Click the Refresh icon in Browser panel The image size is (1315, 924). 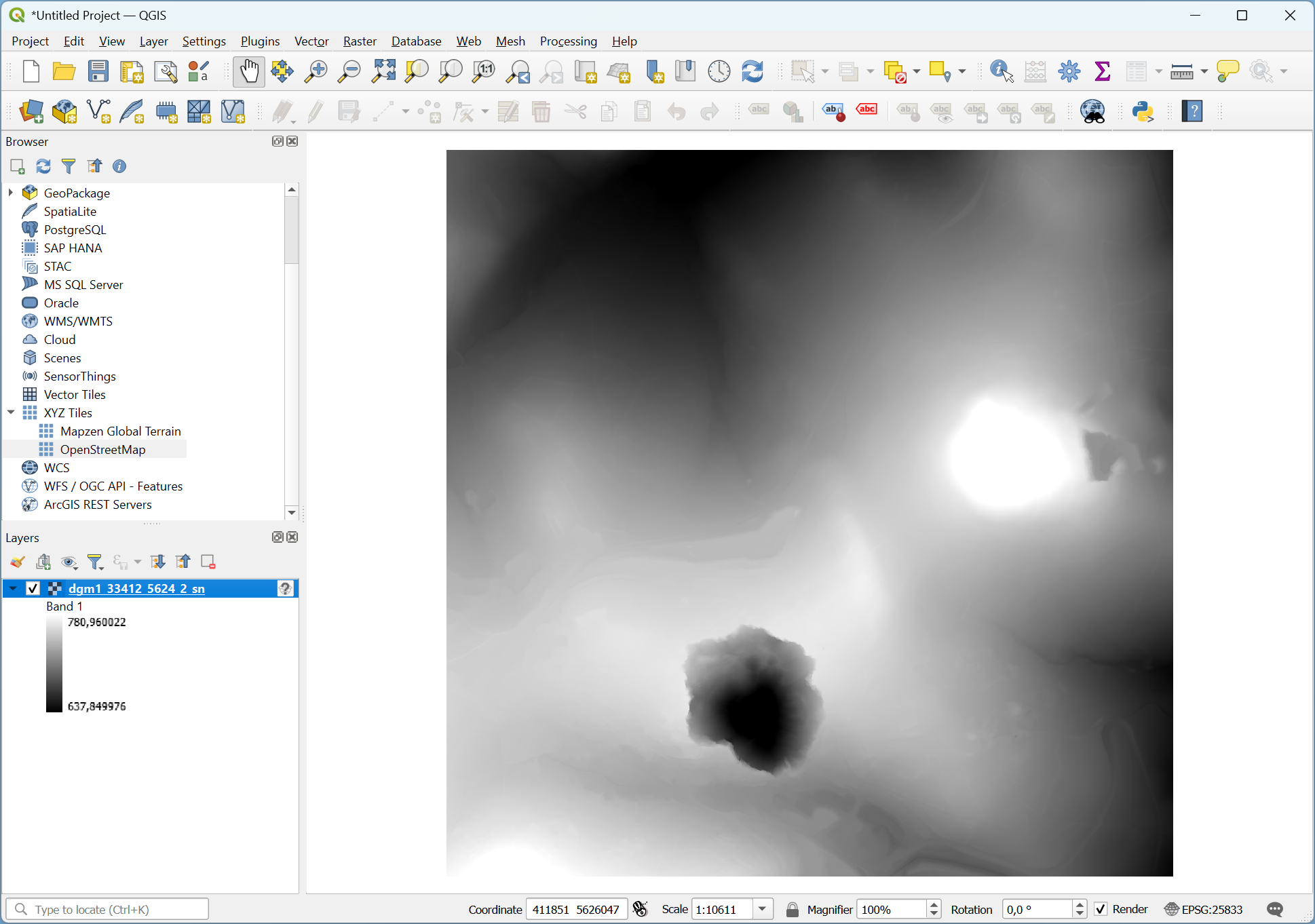coord(43,166)
